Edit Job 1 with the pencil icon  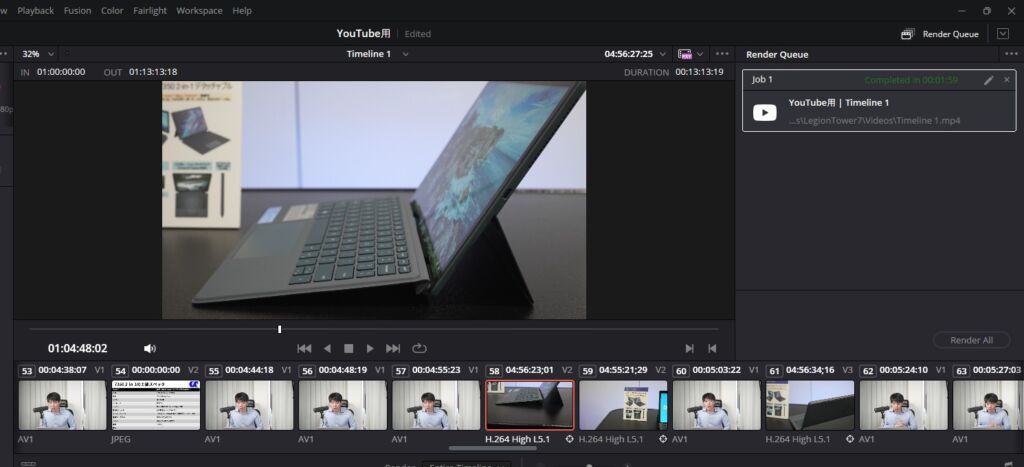(988, 80)
